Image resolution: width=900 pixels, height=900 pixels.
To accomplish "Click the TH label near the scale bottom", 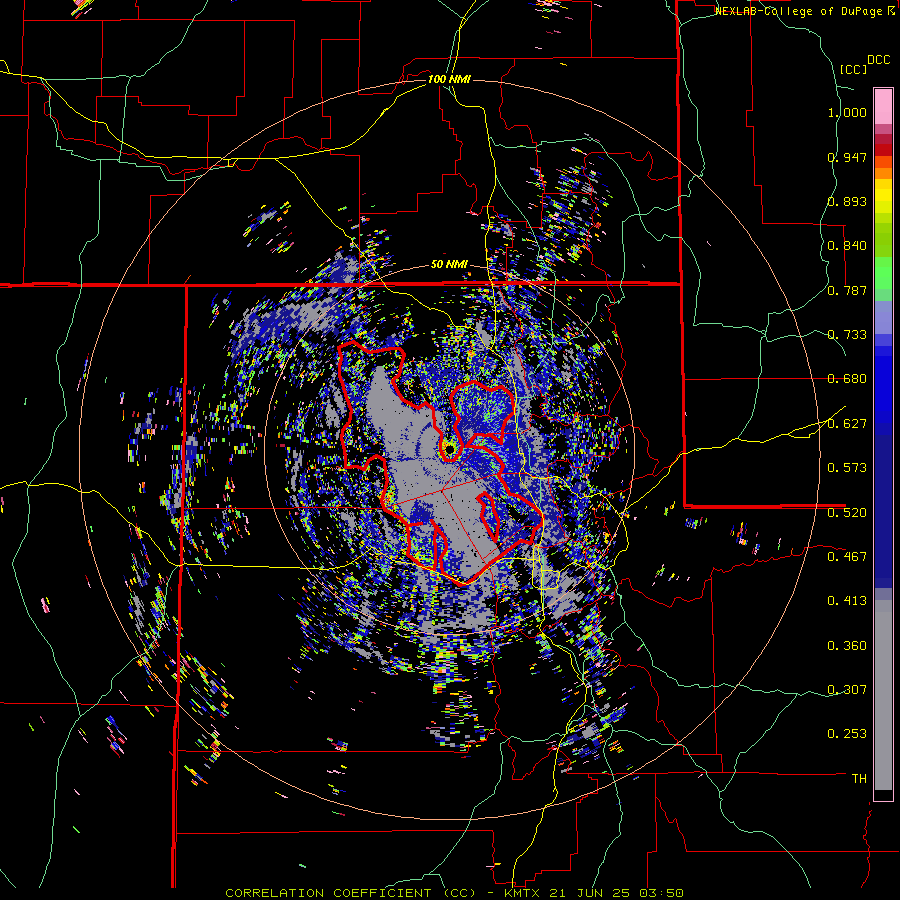I will 859,779.
